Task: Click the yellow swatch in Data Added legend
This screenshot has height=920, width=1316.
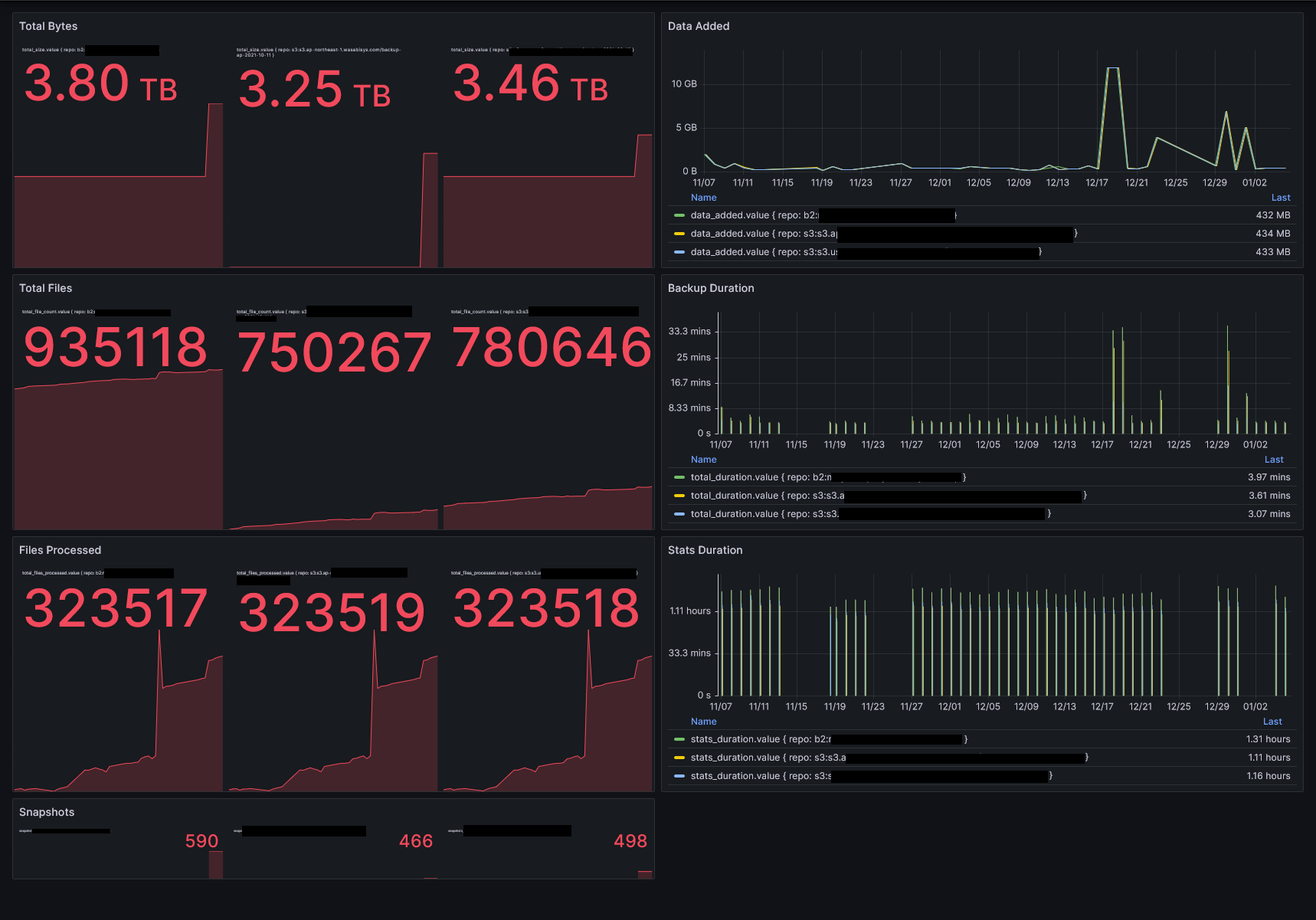Action: point(679,234)
